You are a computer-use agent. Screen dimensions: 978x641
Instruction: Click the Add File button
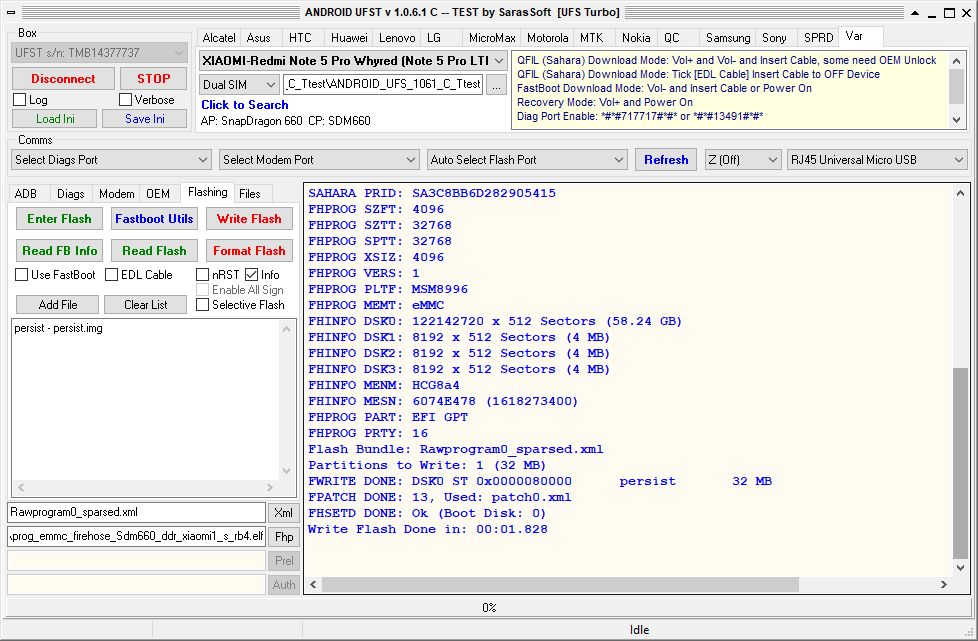point(57,305)
